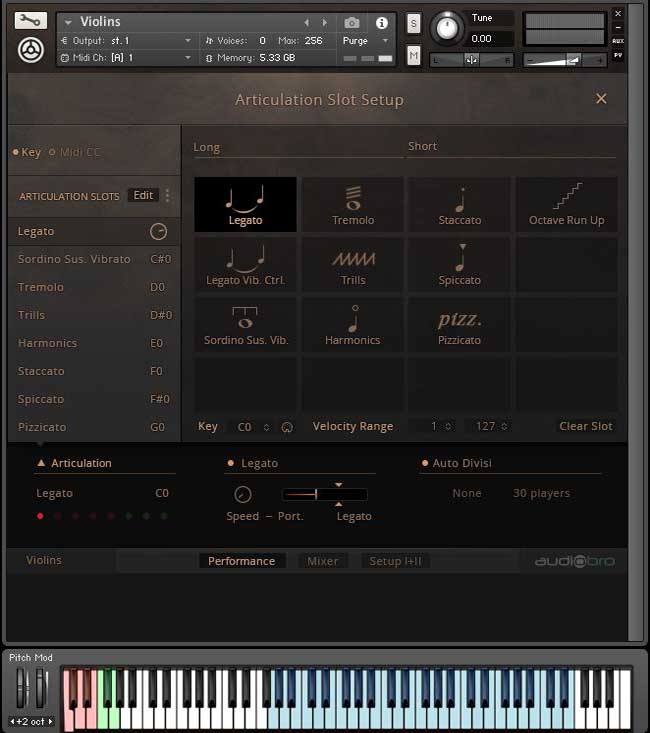Screen dimensions: 650x733
Task: Toggle the Legato enable dot
Action: tap(231, 463)
